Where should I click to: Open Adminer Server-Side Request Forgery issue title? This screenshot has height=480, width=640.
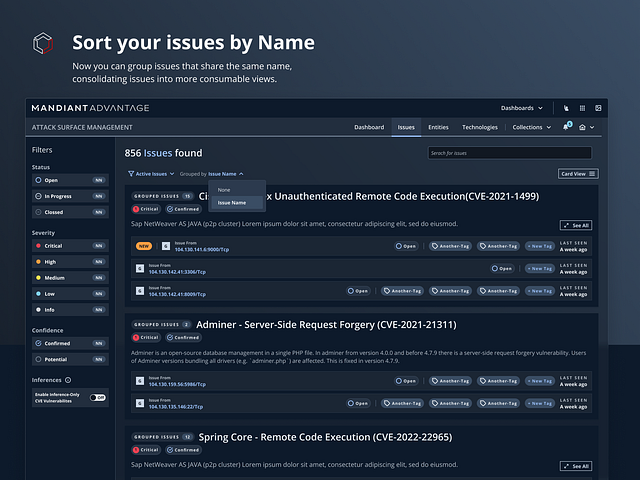(x=326, y=325)
